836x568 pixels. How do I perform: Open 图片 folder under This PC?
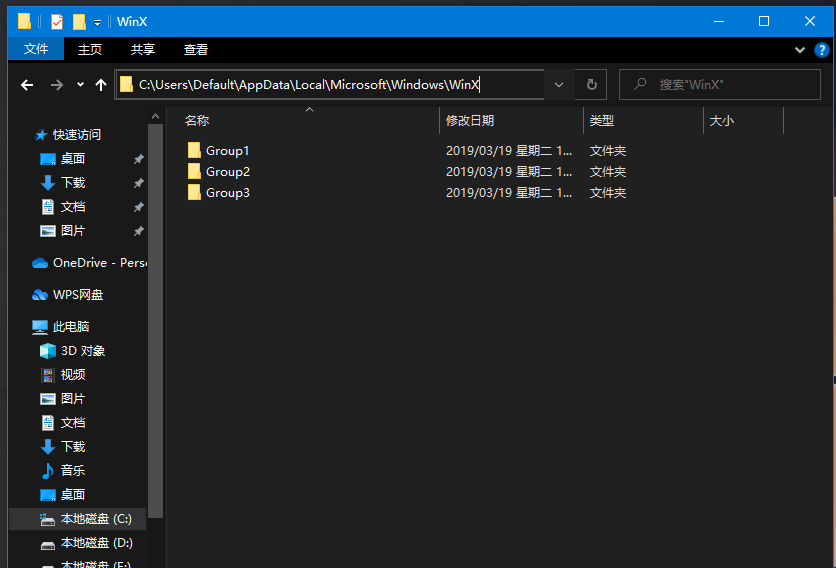[x=73, y=398]
